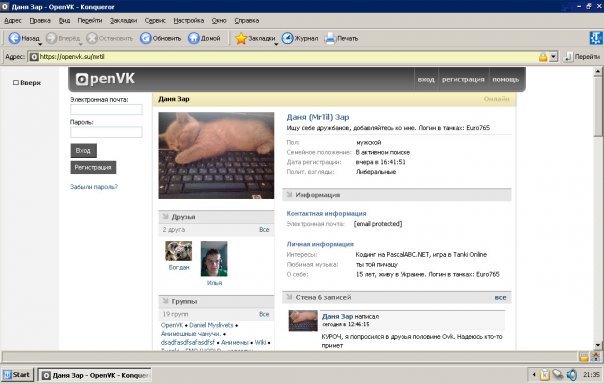
Task: Click the speaker volume tray icon
Action: [572, 374]
